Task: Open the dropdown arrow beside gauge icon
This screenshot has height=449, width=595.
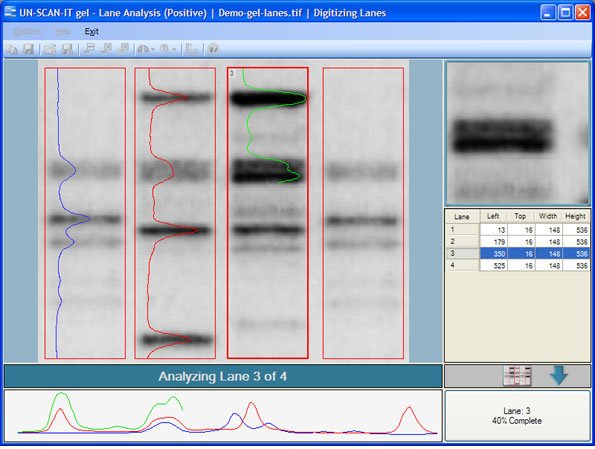Action: [153, 49]
